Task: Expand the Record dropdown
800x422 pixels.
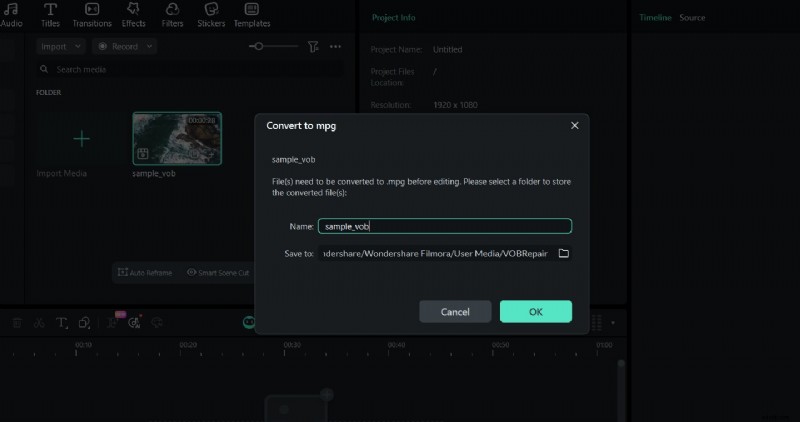Action: pos(125,46)
